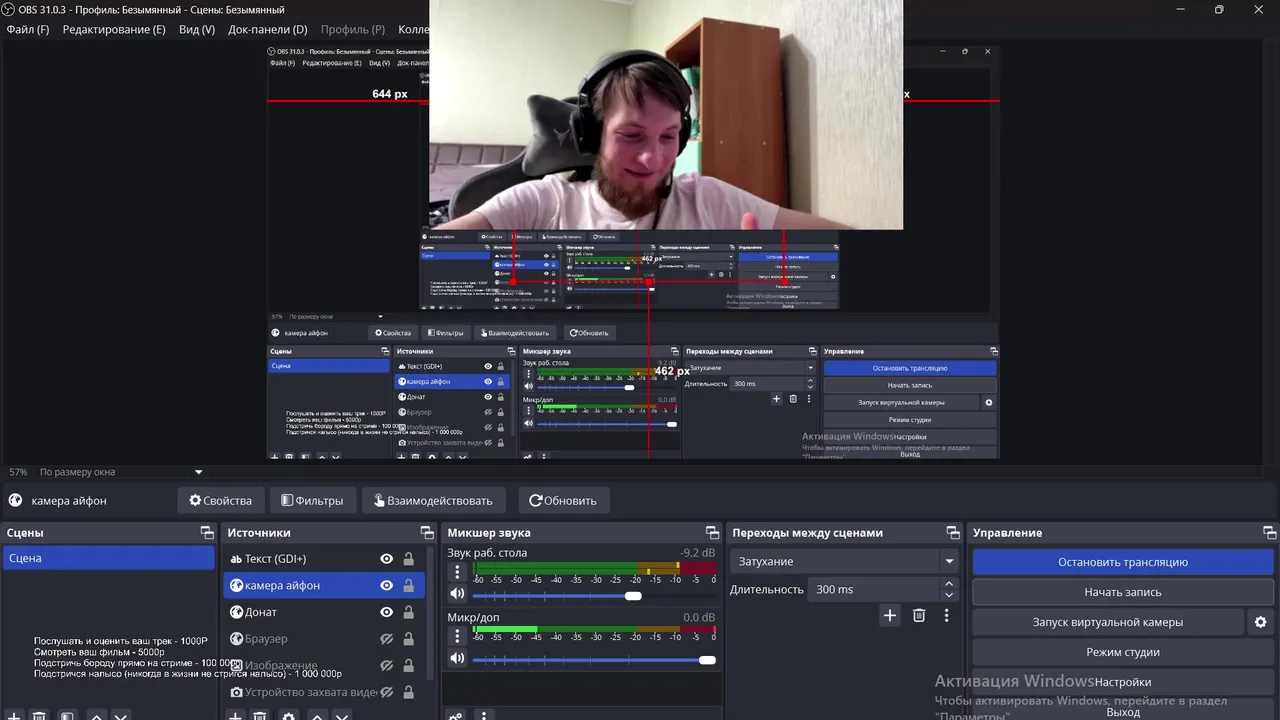Toggle lock on Изображение source

point(408,665)
